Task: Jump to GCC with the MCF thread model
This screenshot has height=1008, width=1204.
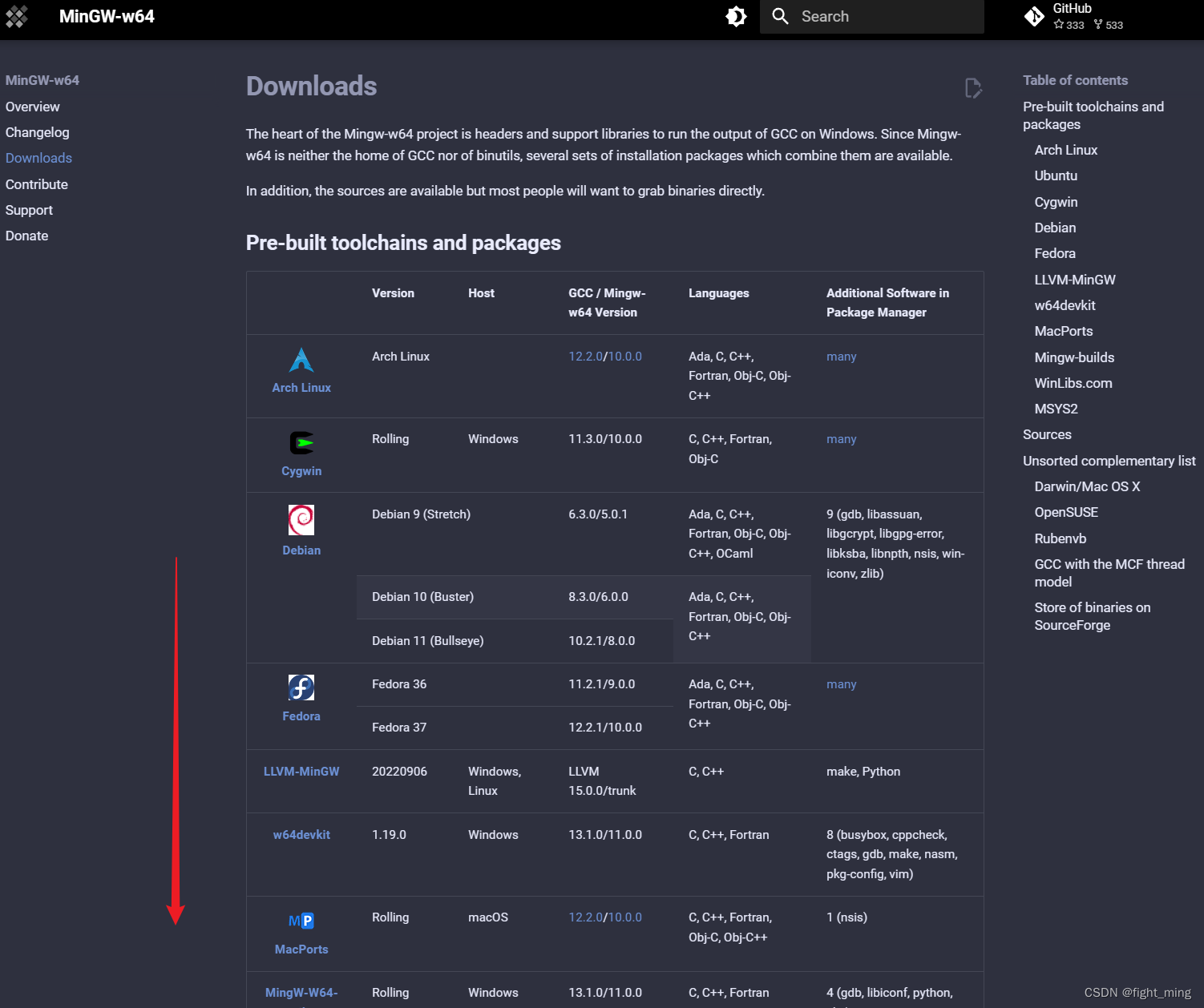Action: pos(1109,573)
